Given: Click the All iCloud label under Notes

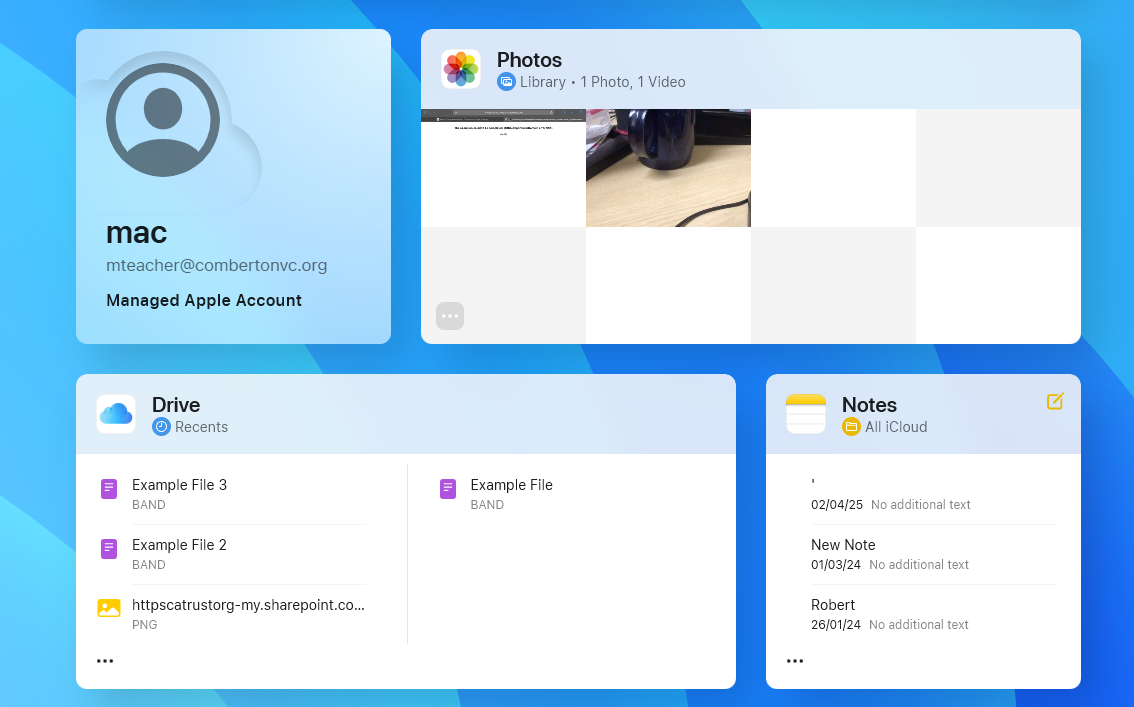Looking at the screenshot, I should pyautogui.click(x=896, y=427).
